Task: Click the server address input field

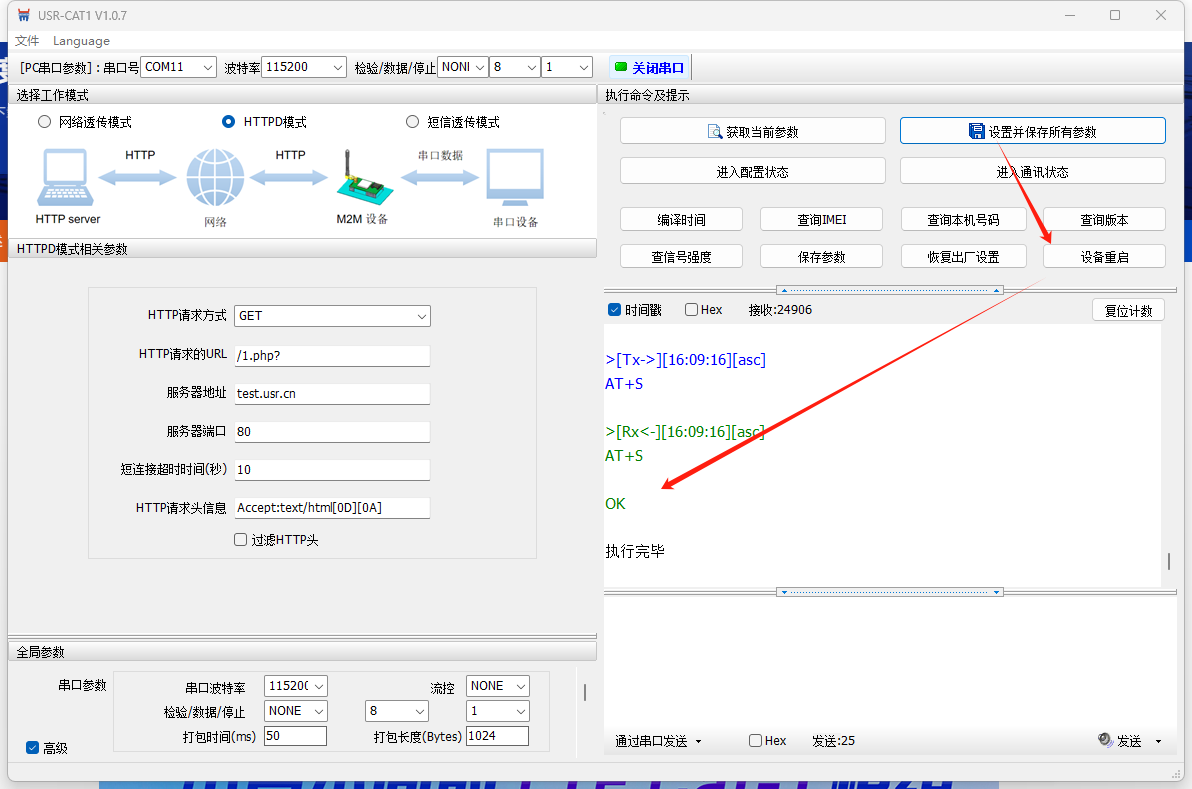Action: point(331,394)
